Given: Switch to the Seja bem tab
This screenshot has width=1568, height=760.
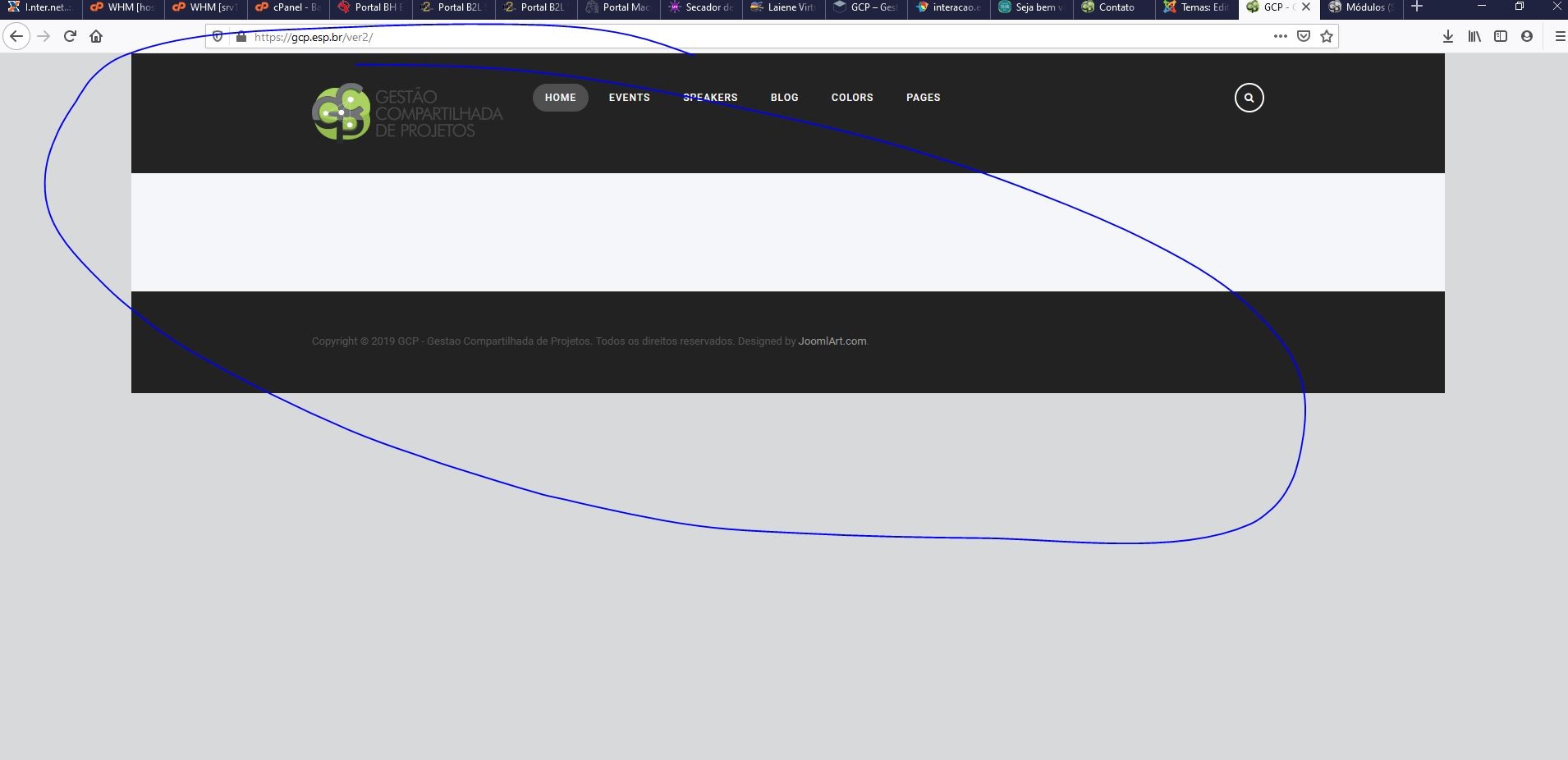Looking at the screenshot, I should [x=1032, y=7].
